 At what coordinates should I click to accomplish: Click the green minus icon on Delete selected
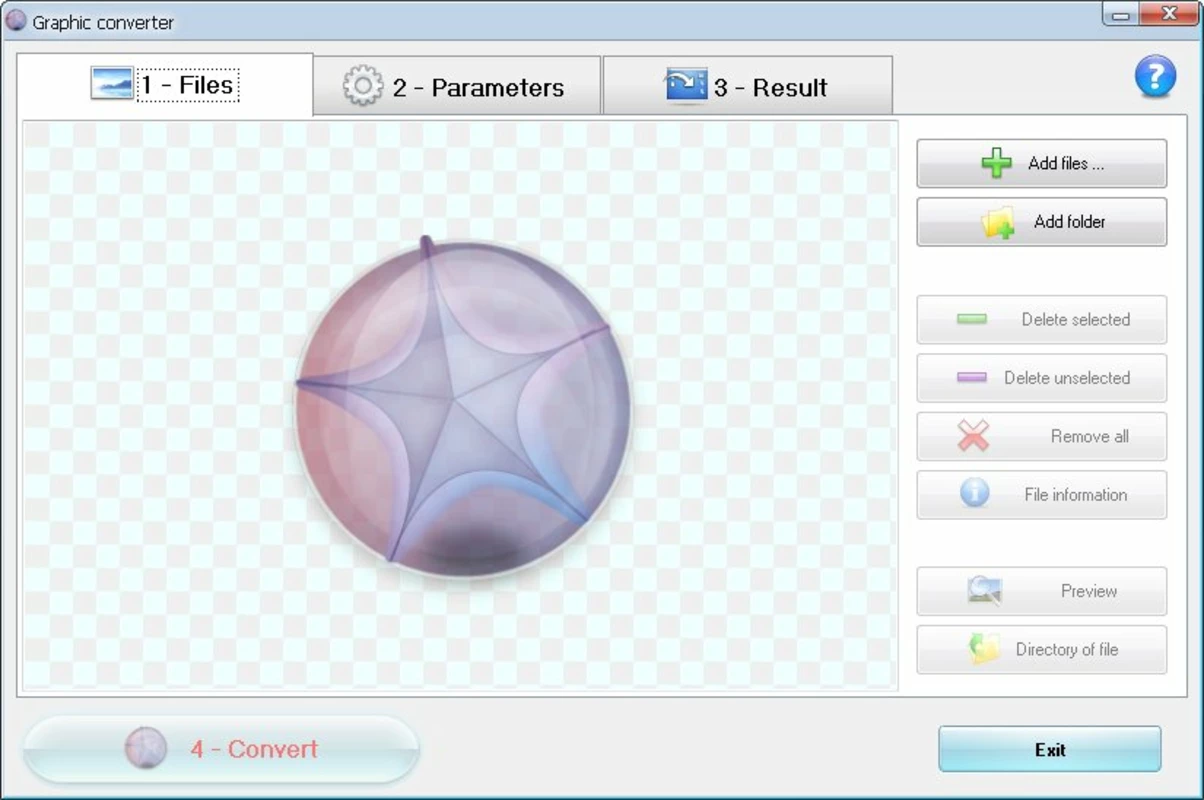(971, 319)
